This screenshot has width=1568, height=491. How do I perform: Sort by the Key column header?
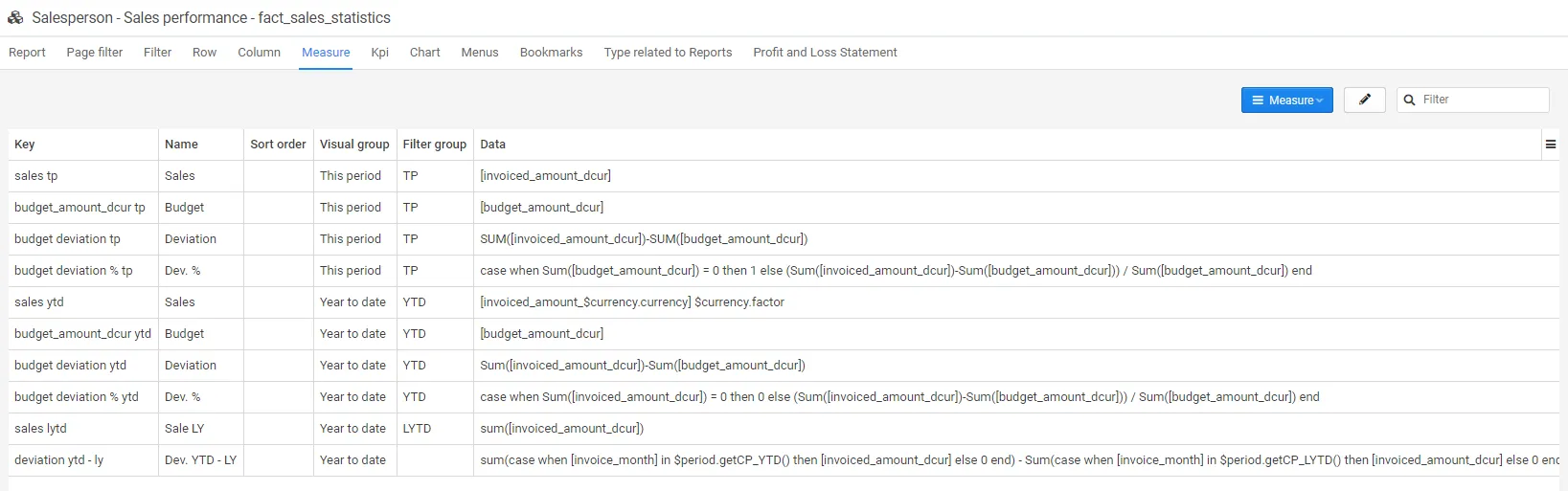point(25,145)
